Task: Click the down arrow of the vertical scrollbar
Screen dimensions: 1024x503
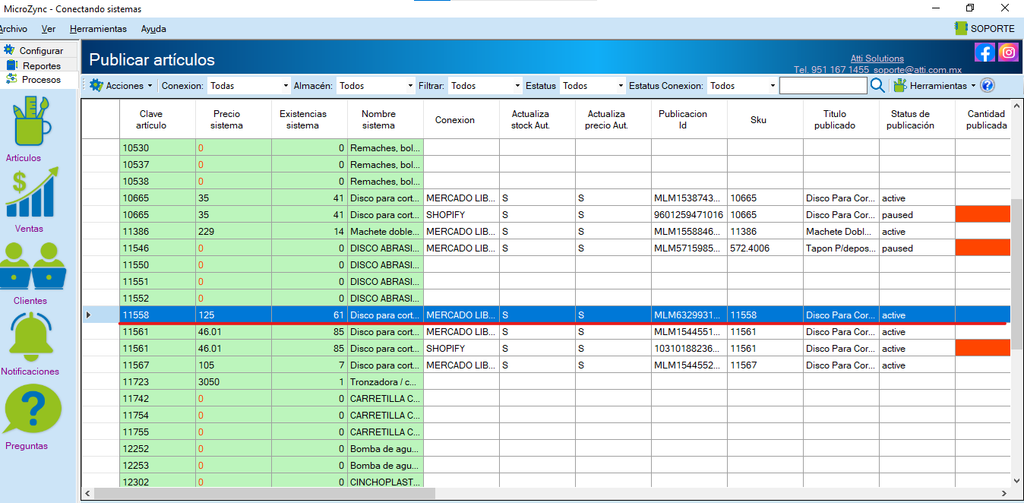Action: click(1016, 481)
